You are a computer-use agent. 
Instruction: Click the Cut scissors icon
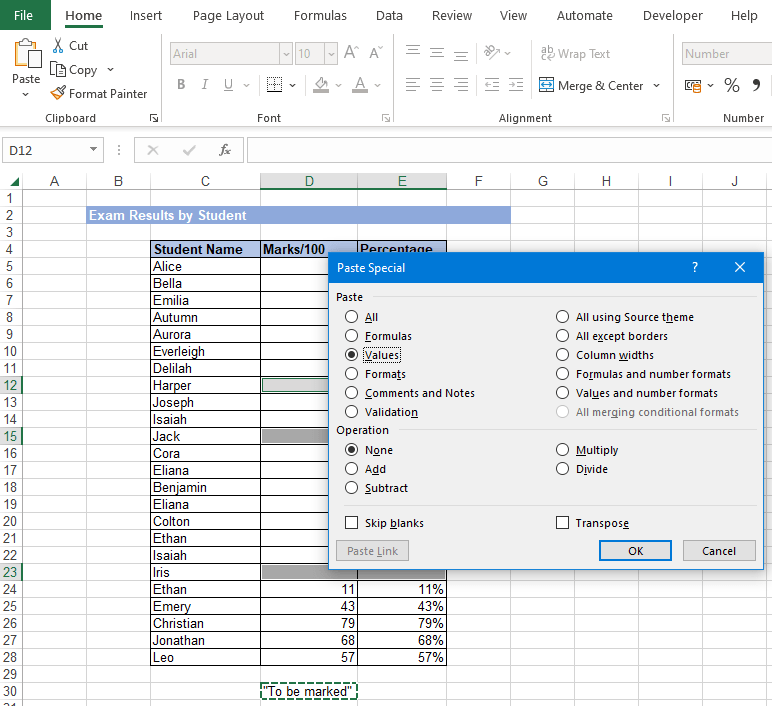click(58, 46)
